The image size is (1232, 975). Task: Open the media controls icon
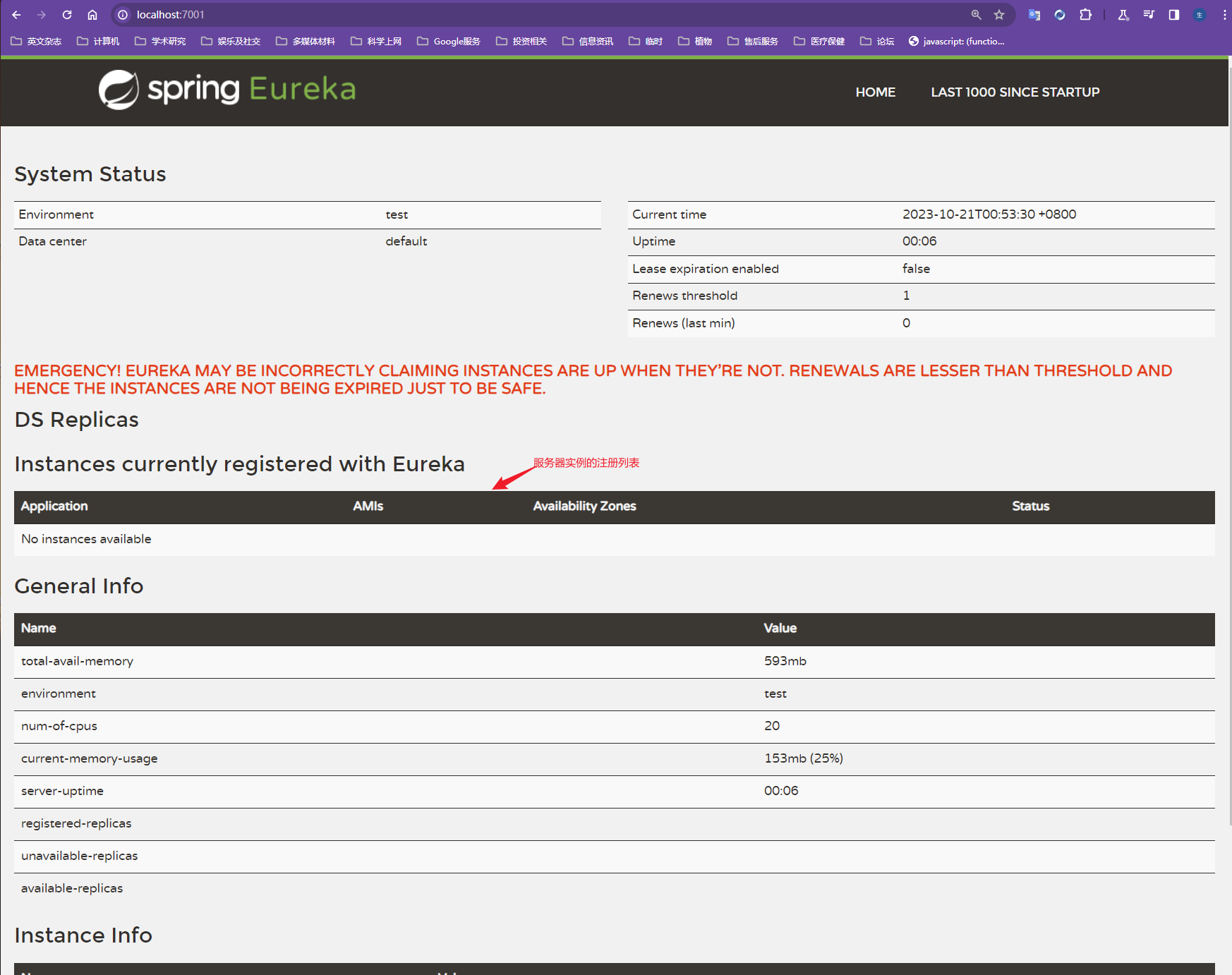pos(1149,15)
